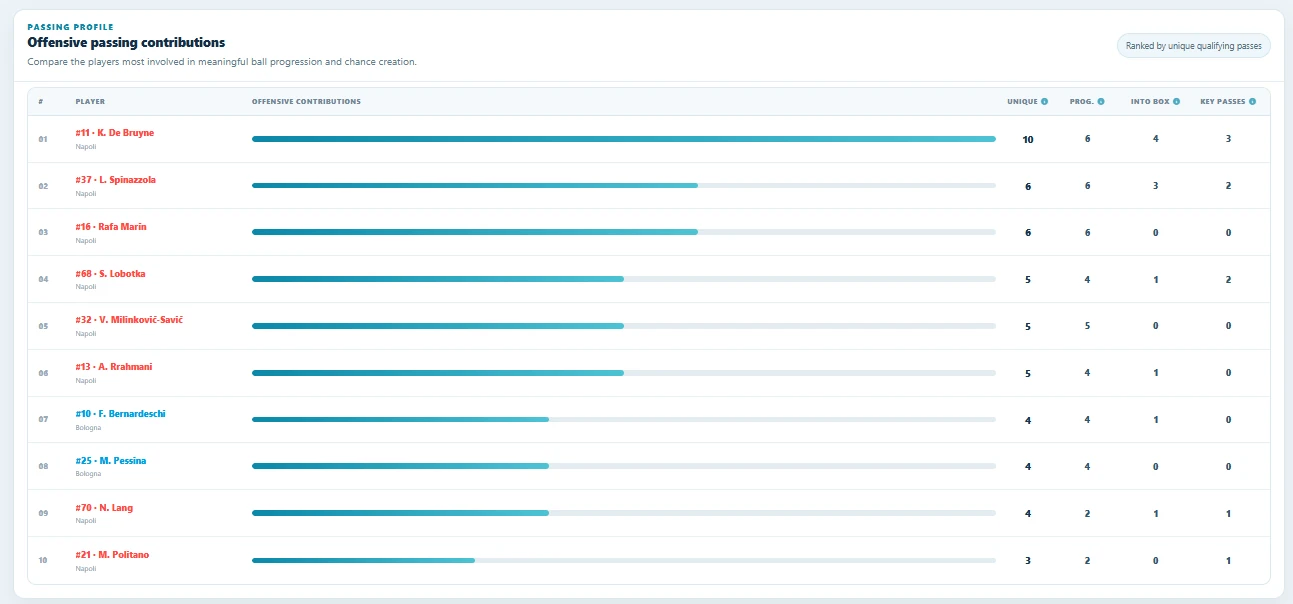Click M. Politano's contributions bar
This screenshot has height=604, width=1293.
pos(624,560)
